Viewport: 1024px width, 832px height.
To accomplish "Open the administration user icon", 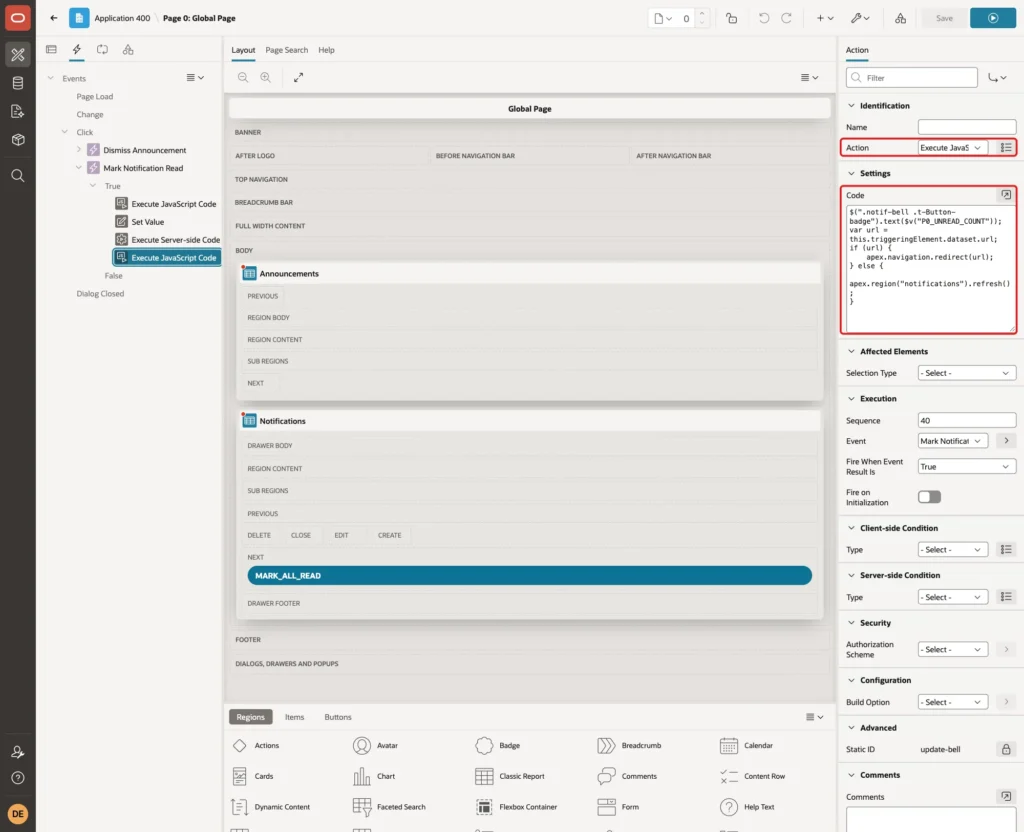I will point(18,752).
